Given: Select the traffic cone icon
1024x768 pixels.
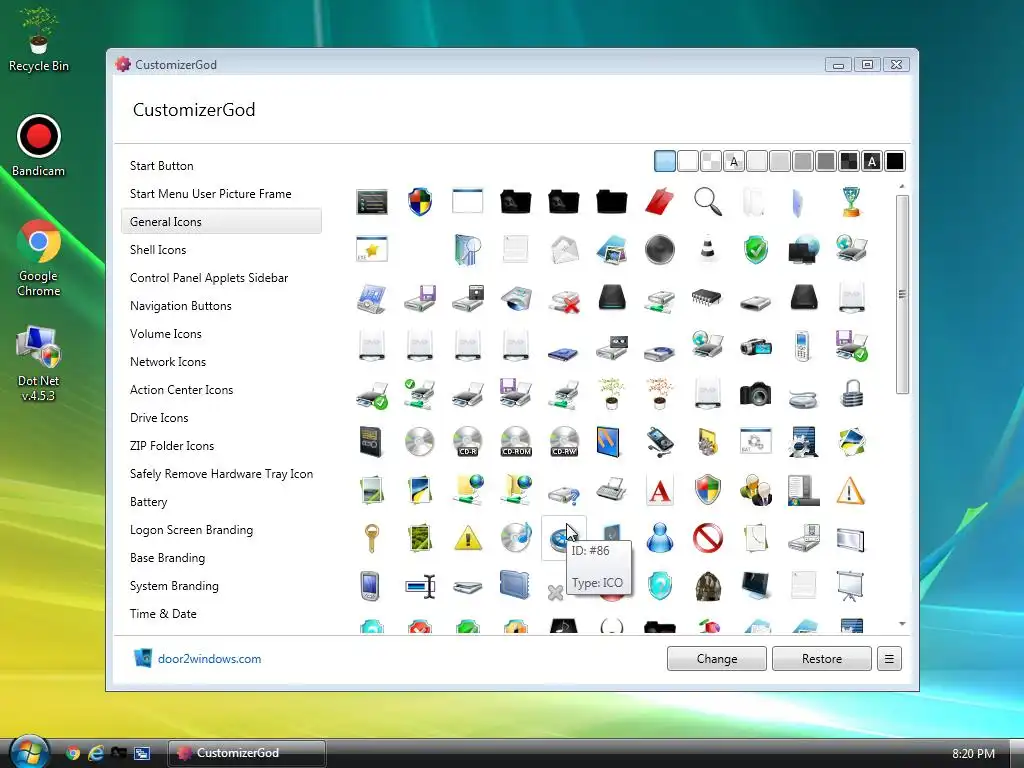Looking at the screenshot, I should (708, 249).
